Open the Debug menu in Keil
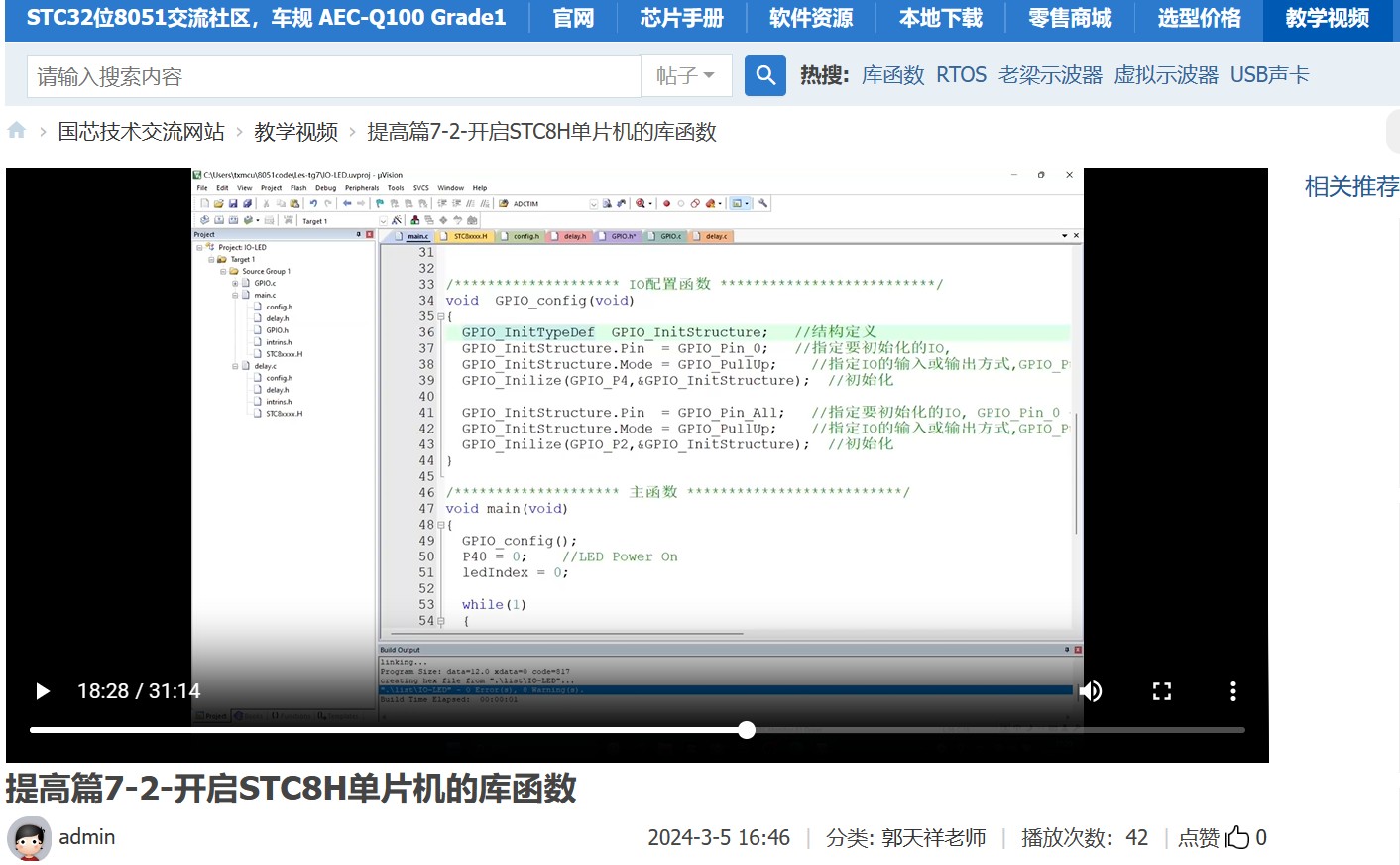Viewport: 1400px width, 865px height. (325, 187)
